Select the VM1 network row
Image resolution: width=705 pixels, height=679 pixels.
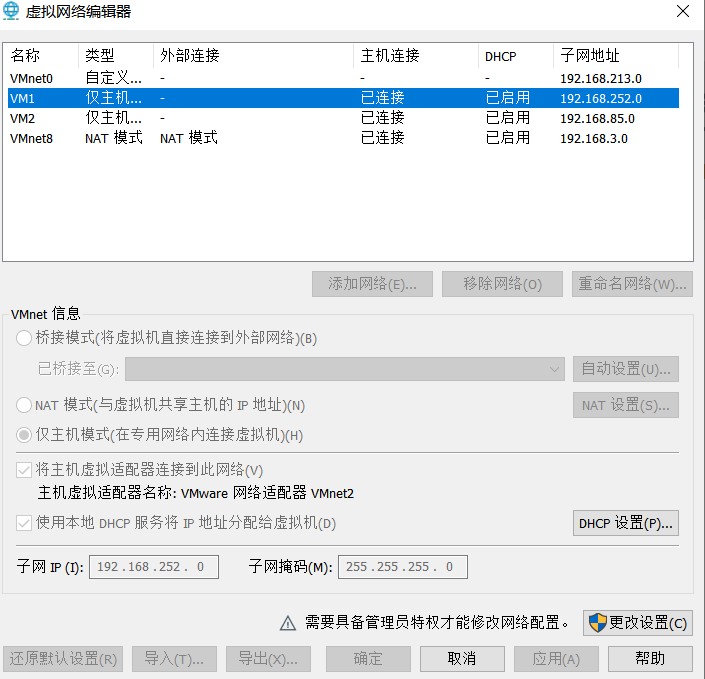click(343, 98)
